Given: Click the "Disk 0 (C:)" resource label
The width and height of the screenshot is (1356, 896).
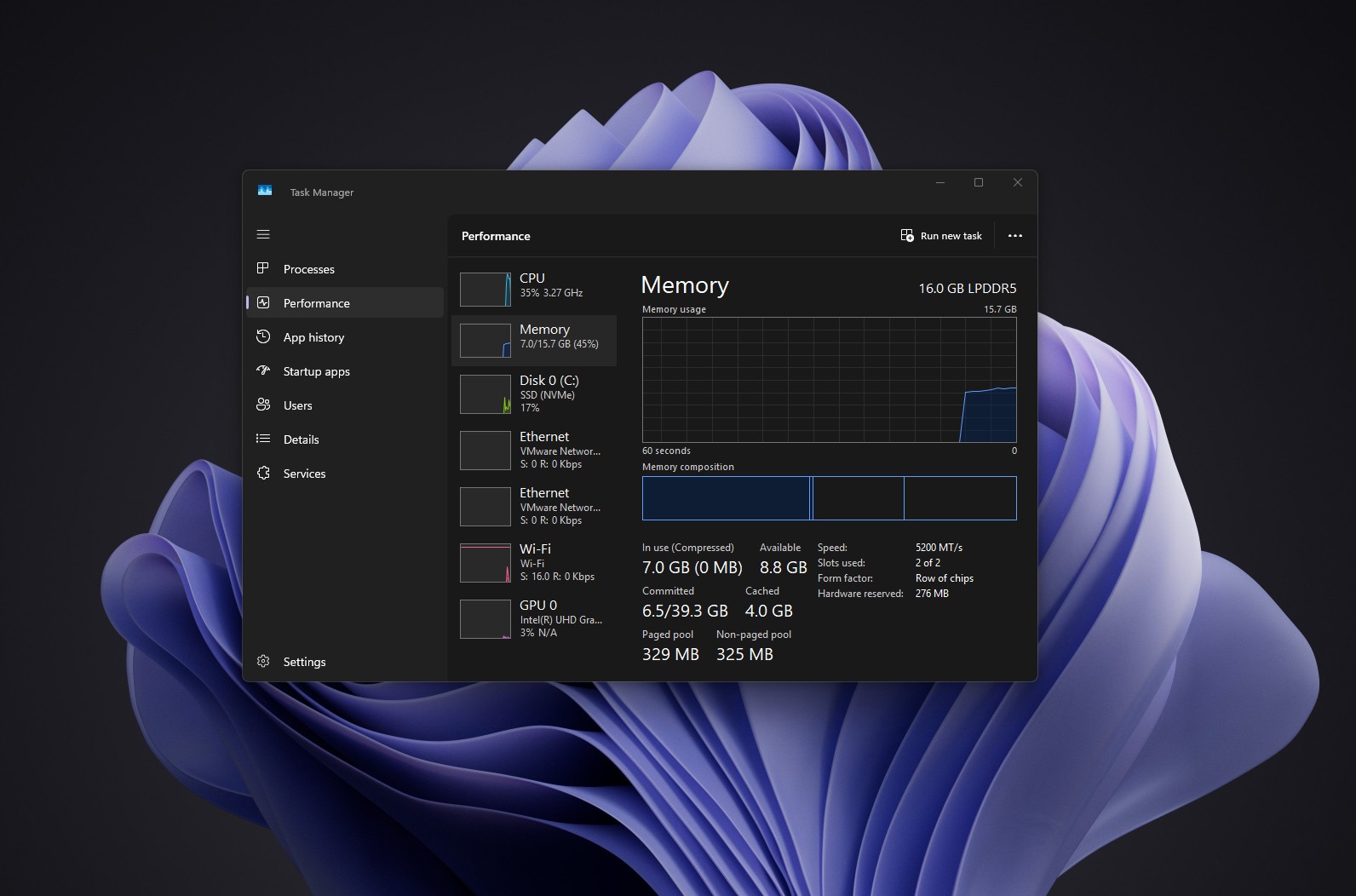Looking at the screenshot, I should click(549, 381).
